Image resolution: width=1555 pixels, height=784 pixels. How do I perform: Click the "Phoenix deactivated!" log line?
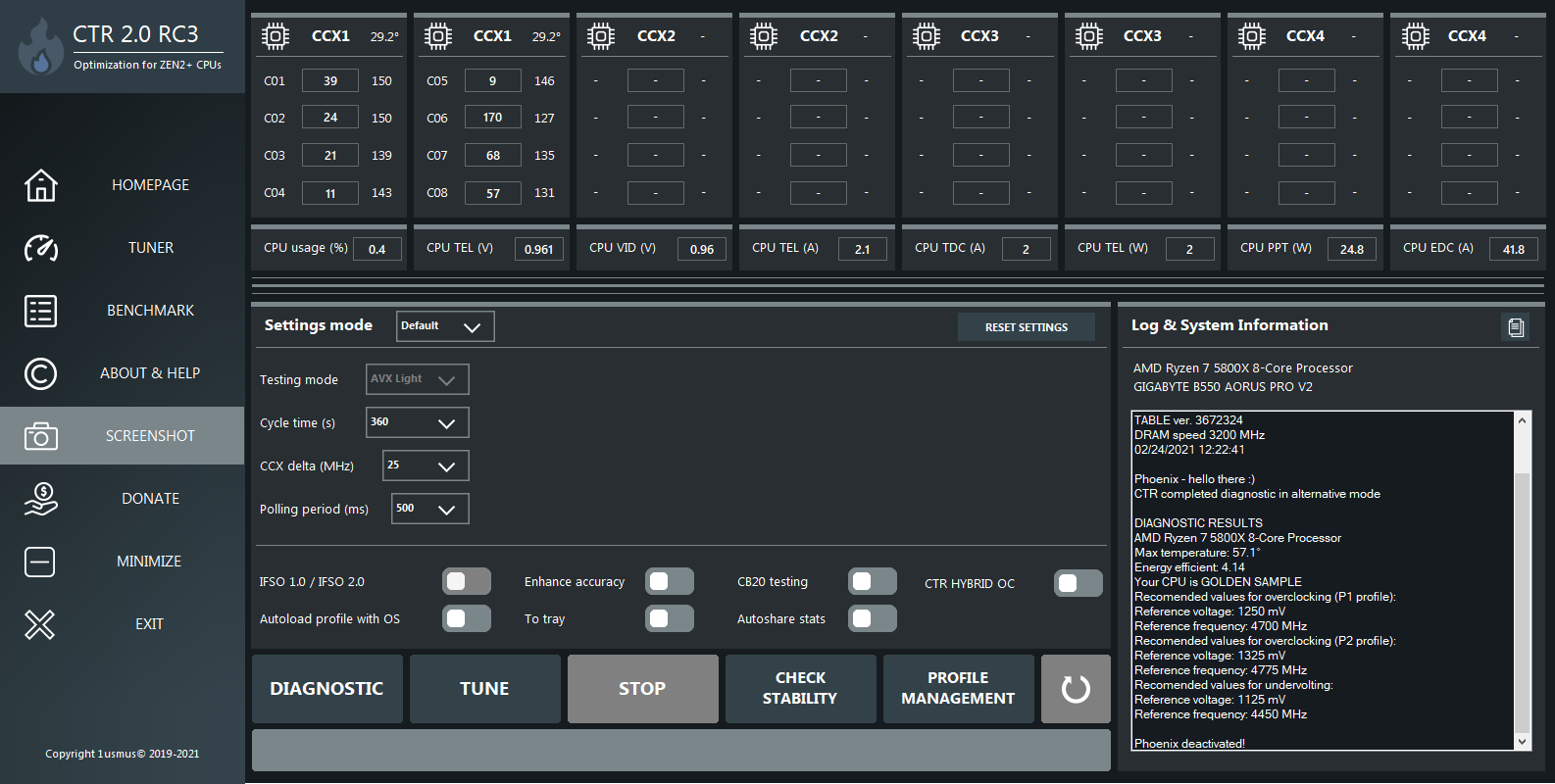(1189, 744)
